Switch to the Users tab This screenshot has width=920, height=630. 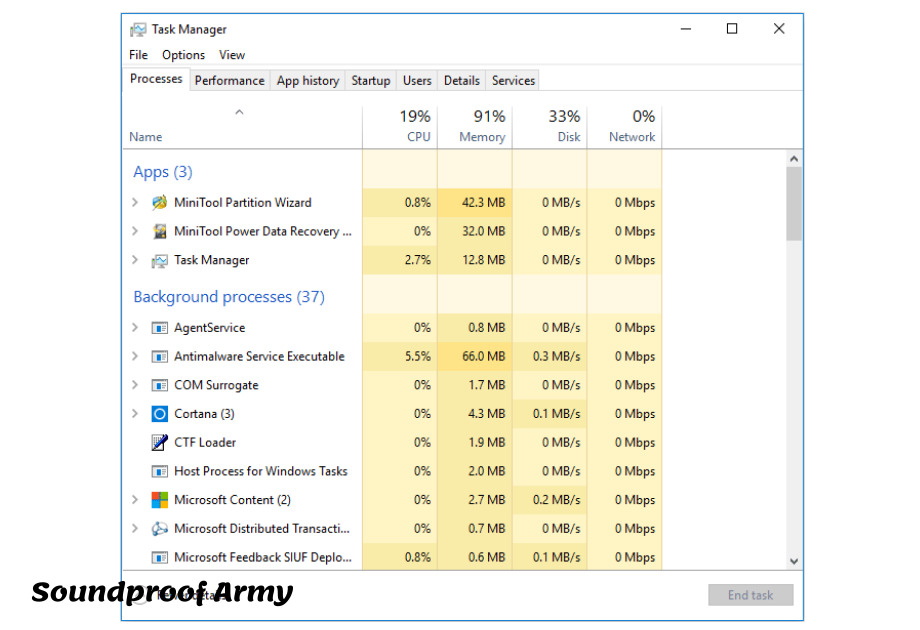pos(417,81)
